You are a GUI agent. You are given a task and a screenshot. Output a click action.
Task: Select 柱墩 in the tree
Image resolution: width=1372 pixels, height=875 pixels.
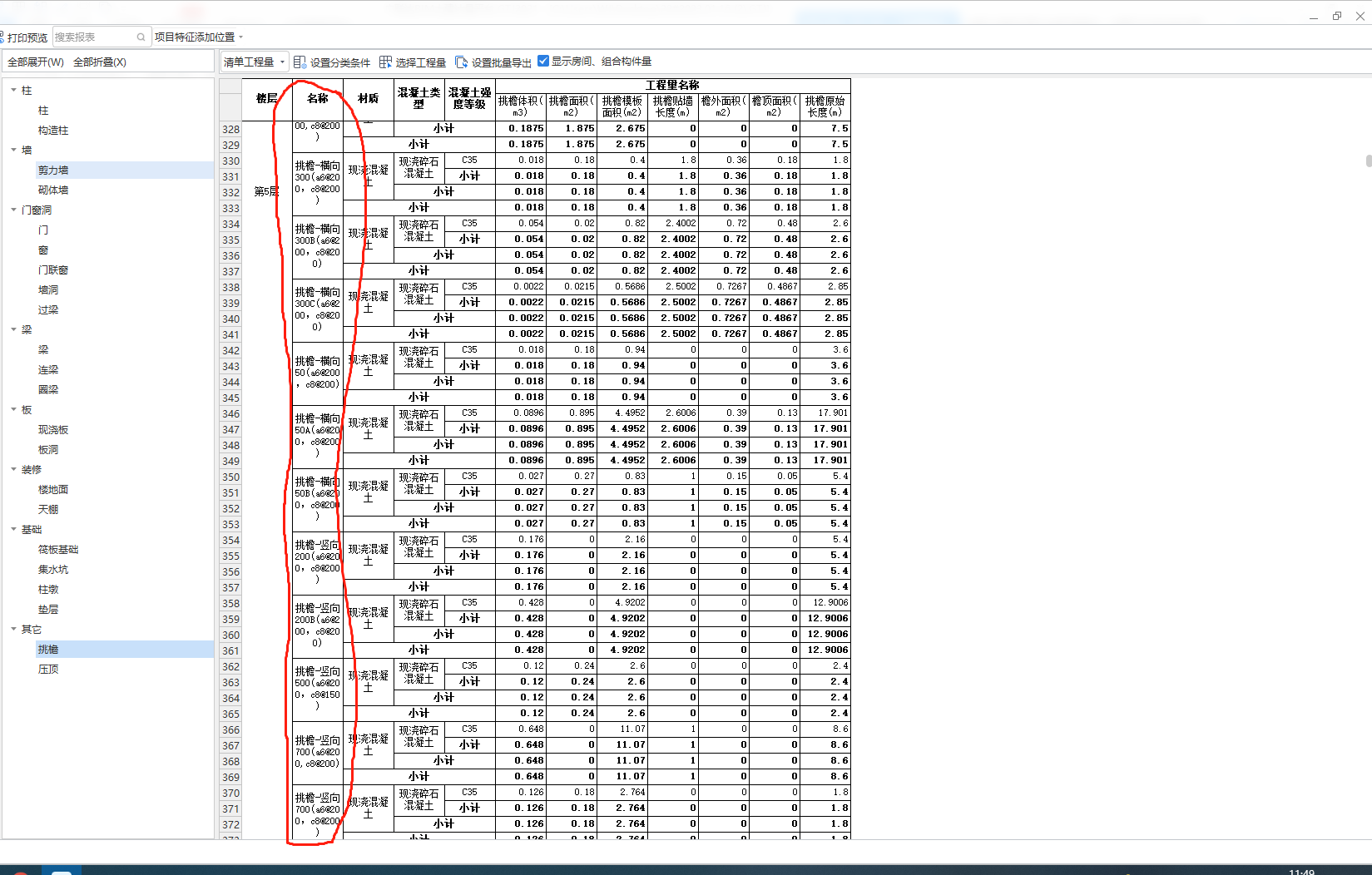[x=48, y=590]
